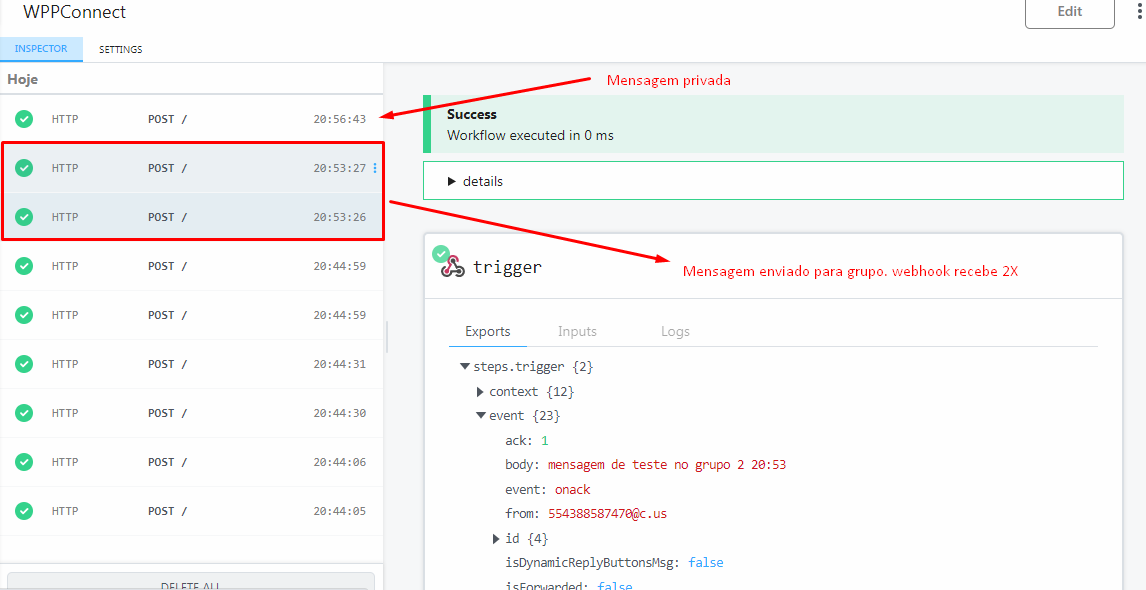This screenshot has height=590, width=1146.
Task: Select the trigger node icon in the workflow panel
Action: coord(453,267)
